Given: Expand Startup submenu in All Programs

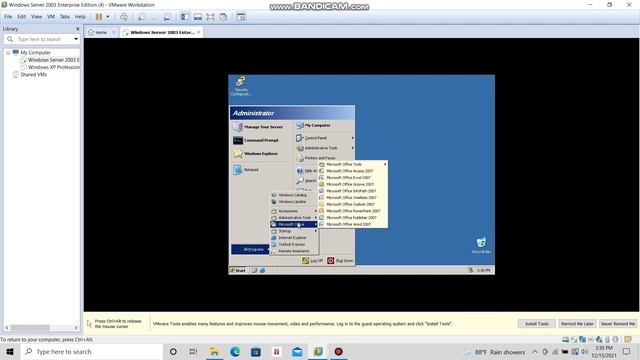Looking at the screenshot, I should (294, 231).
